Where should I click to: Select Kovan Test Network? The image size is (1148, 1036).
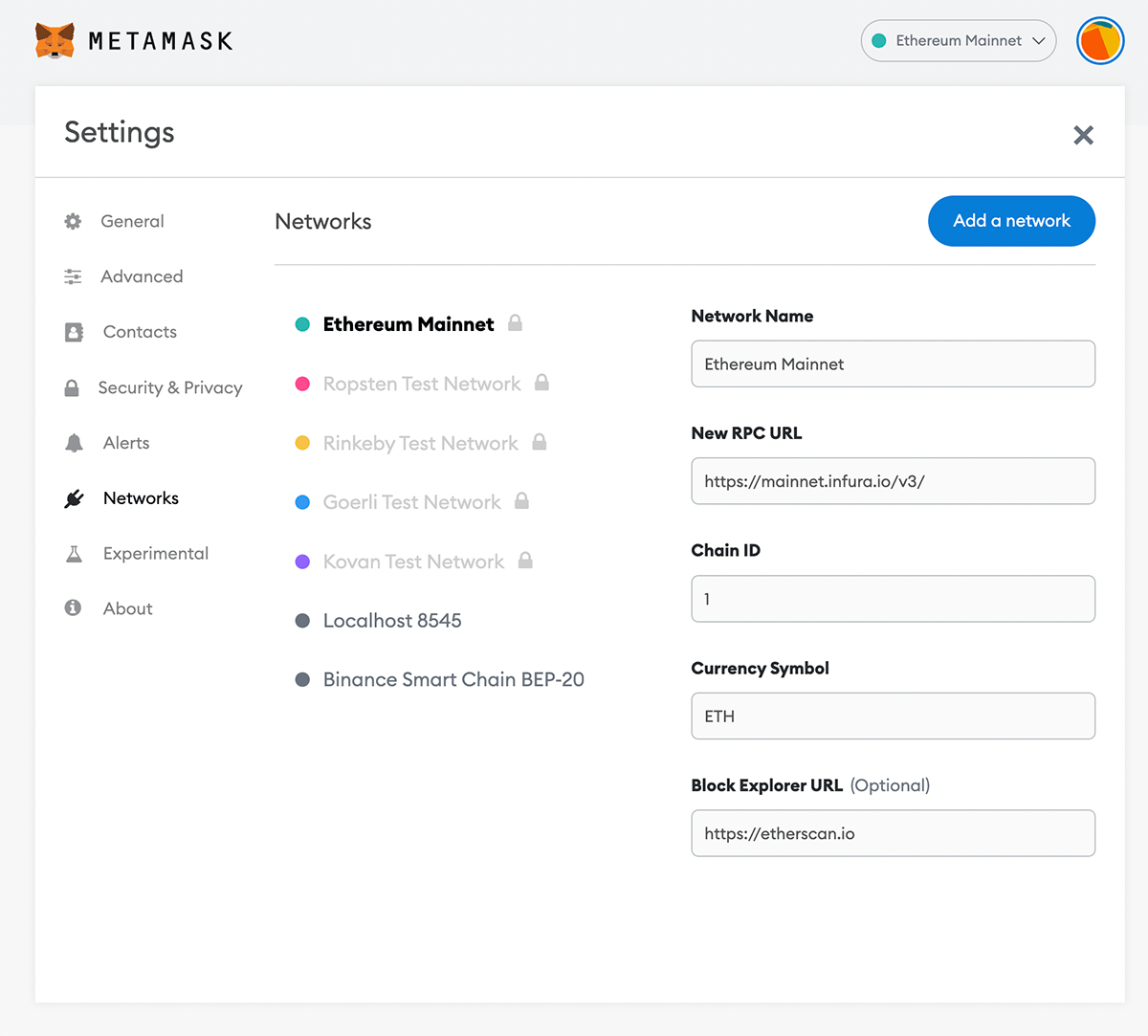tap(413, 562)
